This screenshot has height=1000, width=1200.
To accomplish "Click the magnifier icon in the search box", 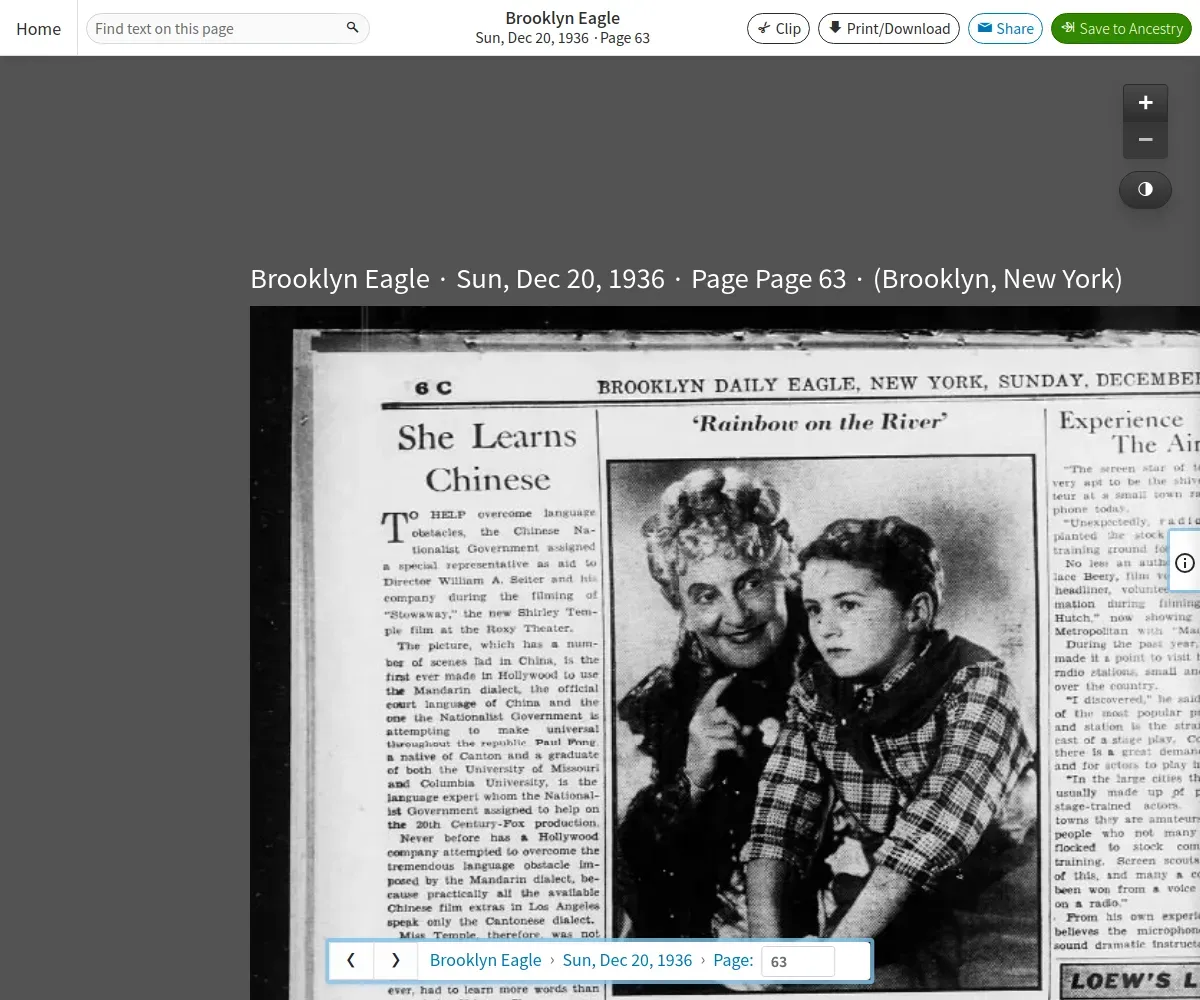I will 352,28.
